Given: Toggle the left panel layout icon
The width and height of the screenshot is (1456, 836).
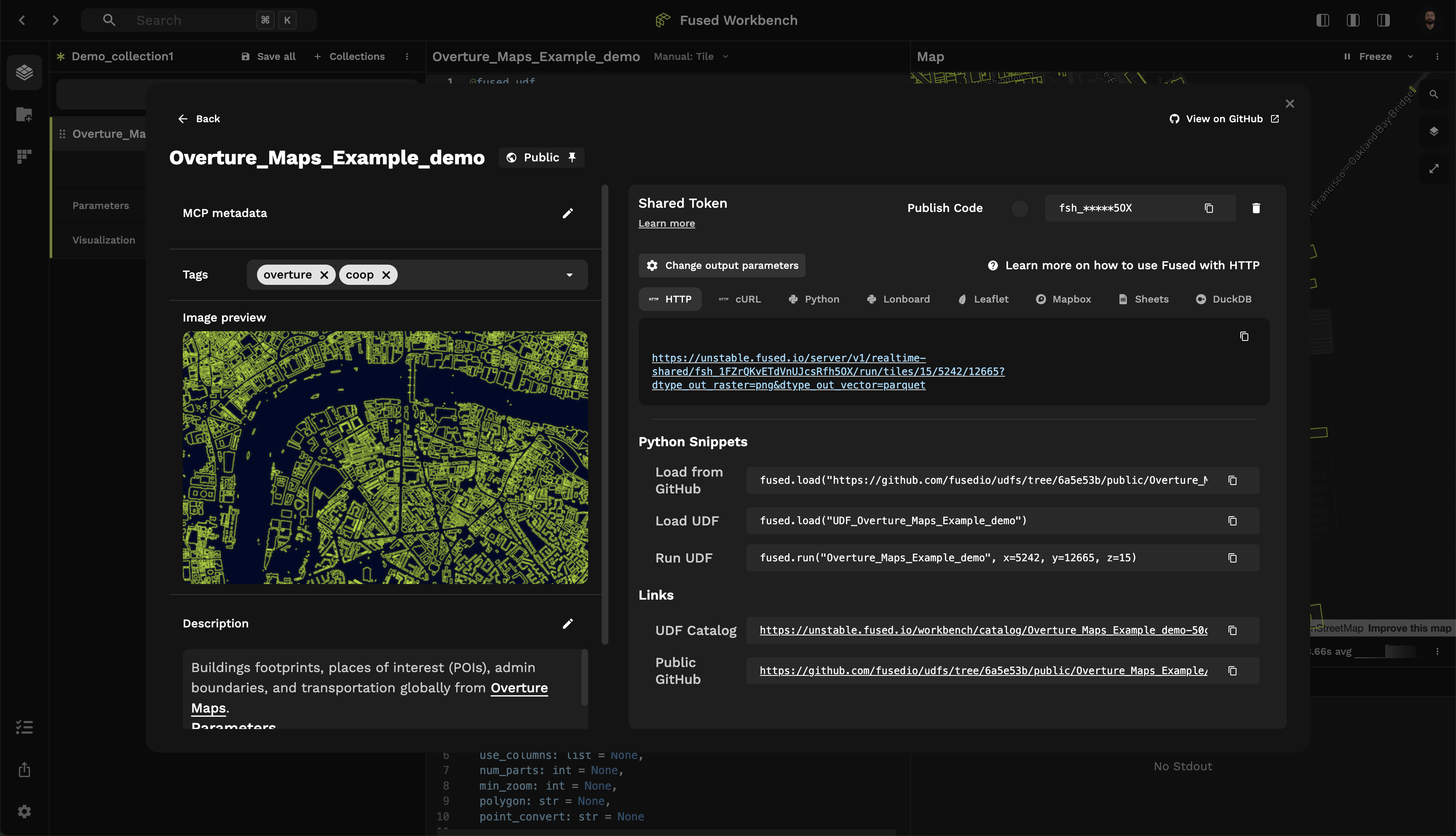Looking at the screenshot, I should 1323,20.
